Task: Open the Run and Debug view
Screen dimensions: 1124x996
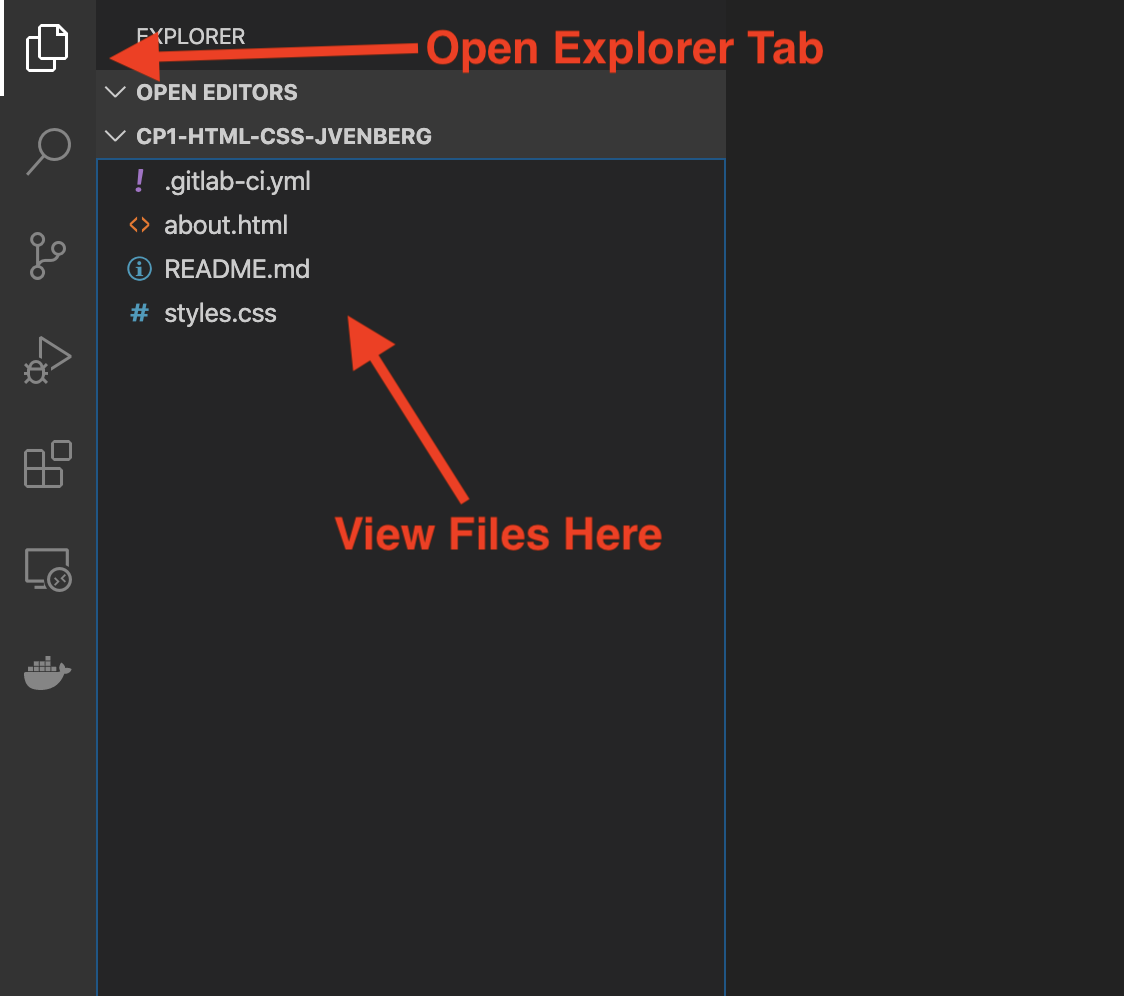Action: tap(47, 360)
